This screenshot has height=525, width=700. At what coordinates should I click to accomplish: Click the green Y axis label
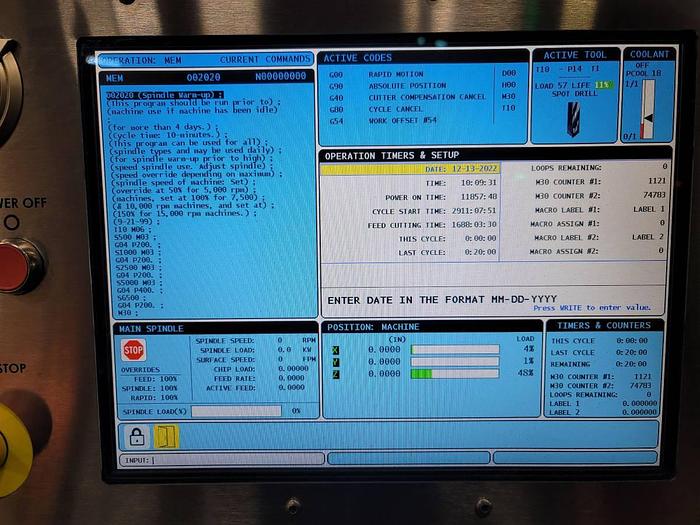[x=336, y=362]
